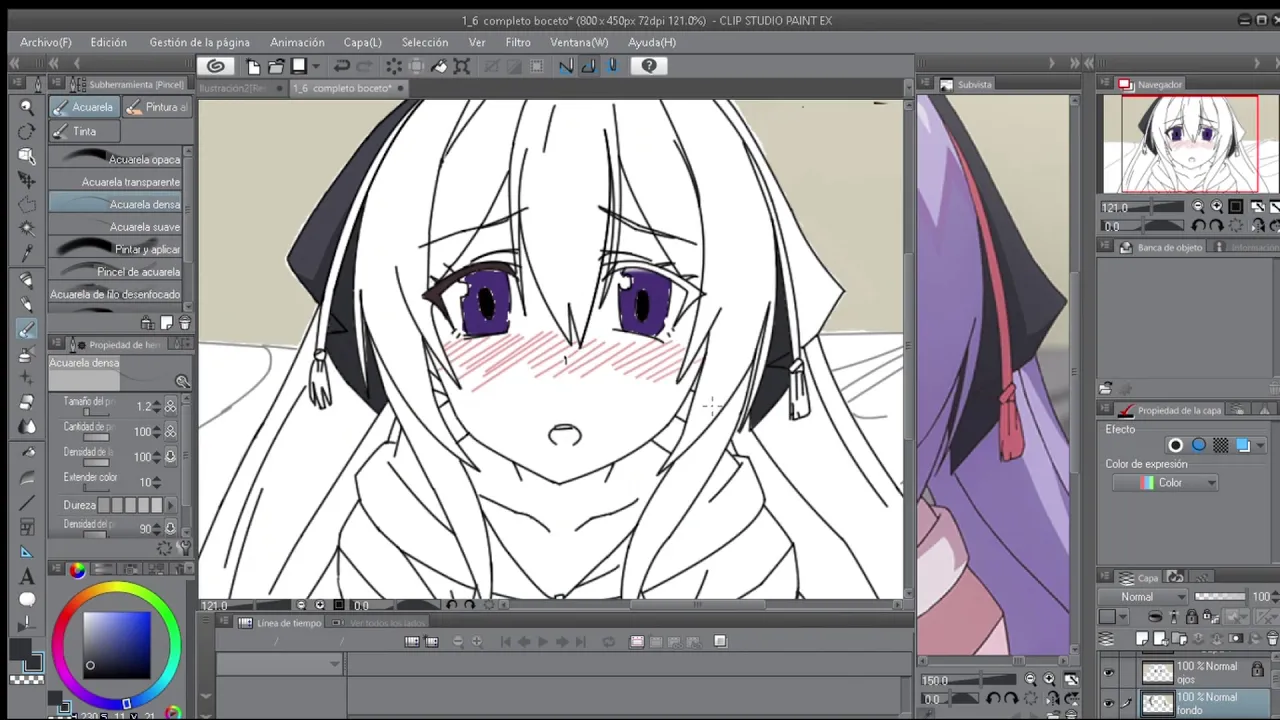
Task: Toggle tone effect in layer property
Action: (x=1220, y=445)
